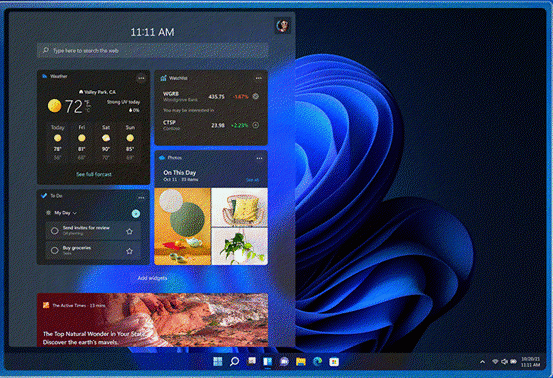Viewport: 553px width, 378px height.
Task: Select Friday's forecast sun icon
Action: coord(82,138)
